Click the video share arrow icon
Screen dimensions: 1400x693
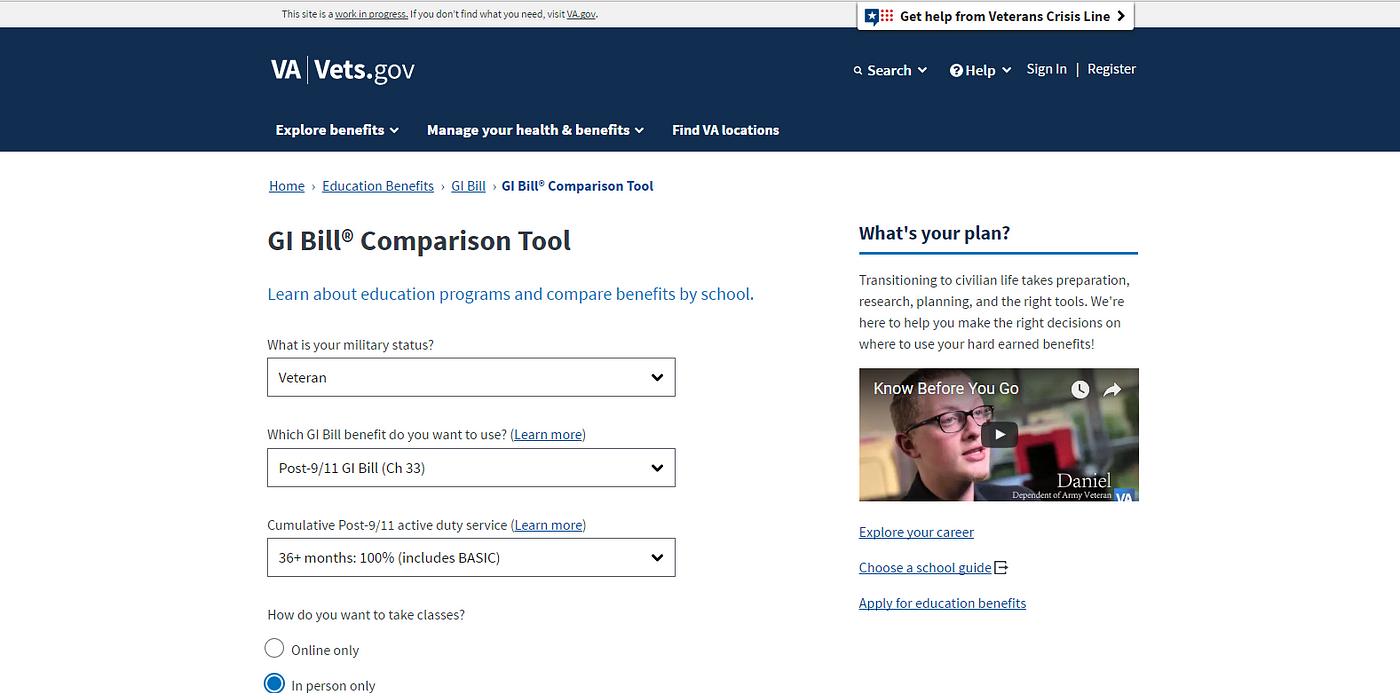1112,390
